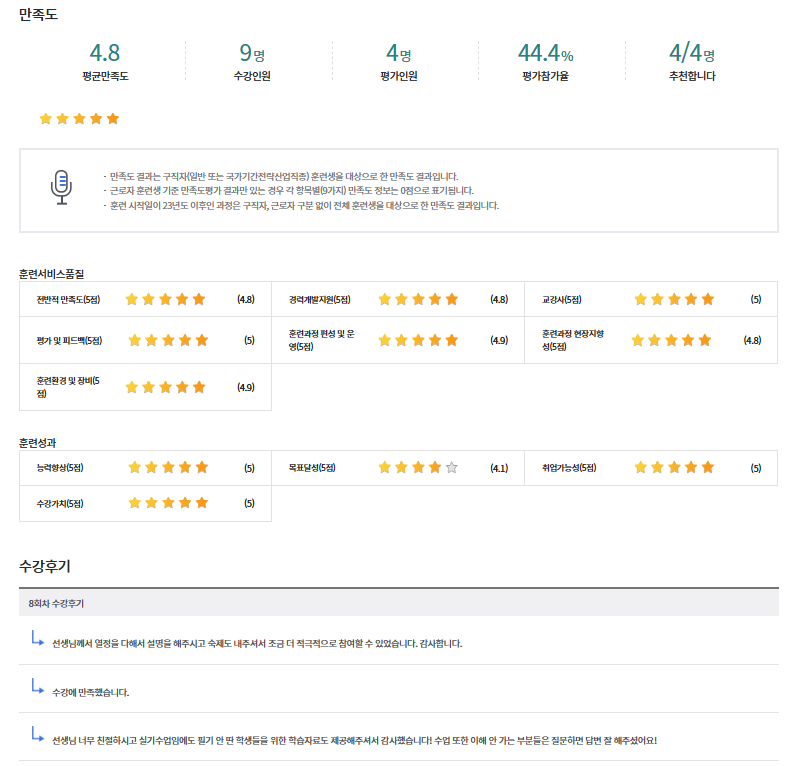Click the stars for 경력개발지원(5점)

point(418,299)
